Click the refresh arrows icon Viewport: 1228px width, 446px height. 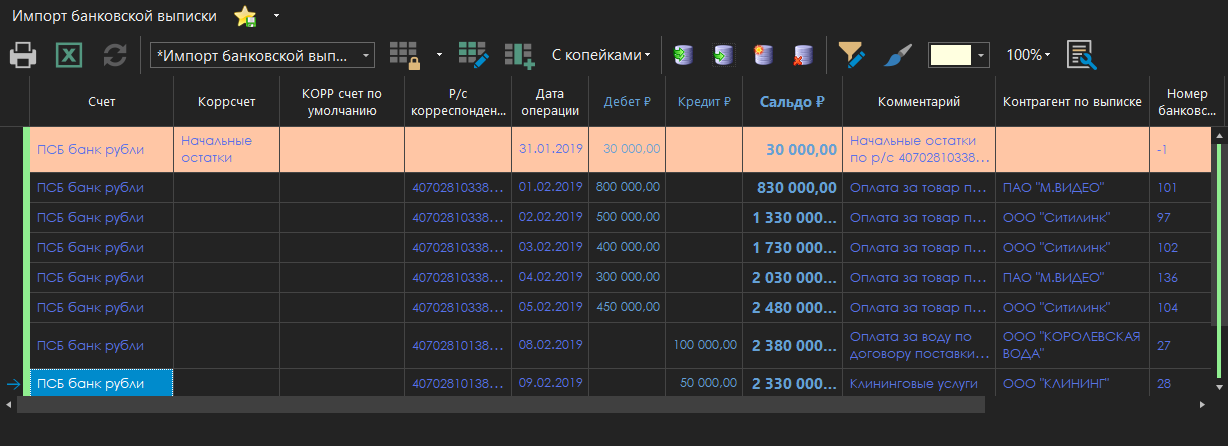click(115, 55)
